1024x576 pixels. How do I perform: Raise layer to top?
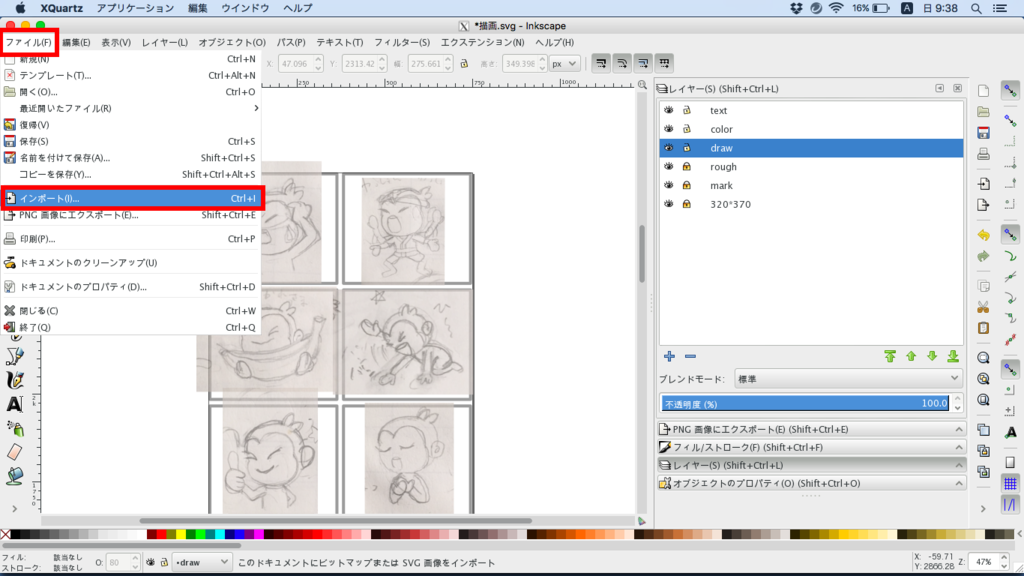coord(890,357)
